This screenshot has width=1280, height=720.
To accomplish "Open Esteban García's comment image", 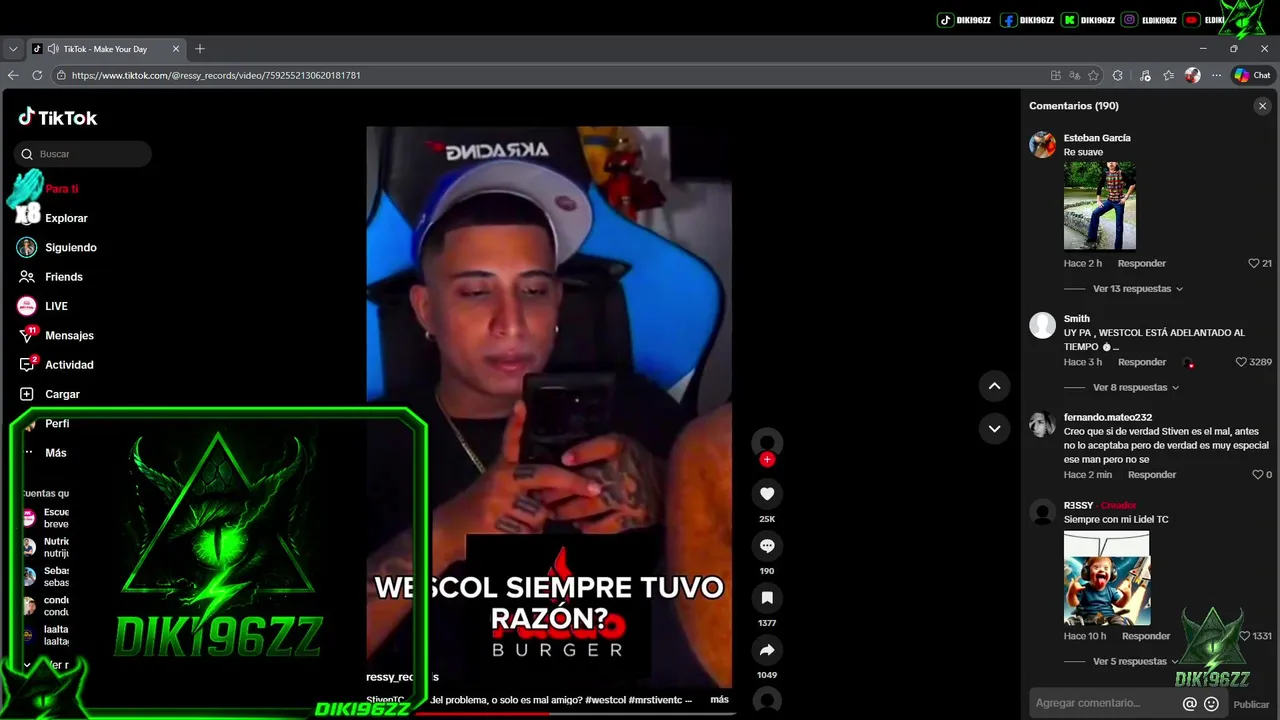I will click(1100, 206).
